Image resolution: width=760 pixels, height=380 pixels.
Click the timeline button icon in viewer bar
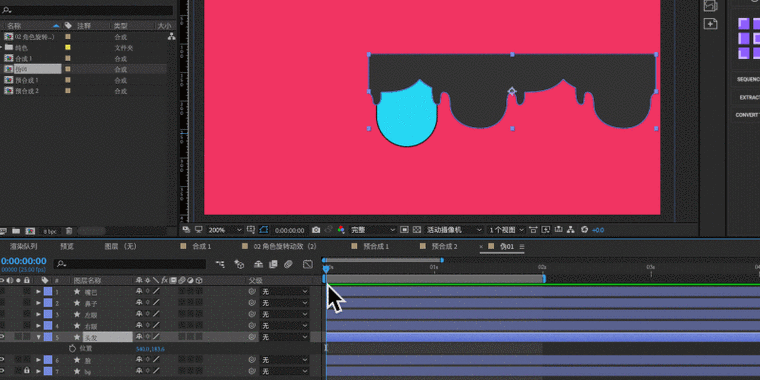point(558,230)
